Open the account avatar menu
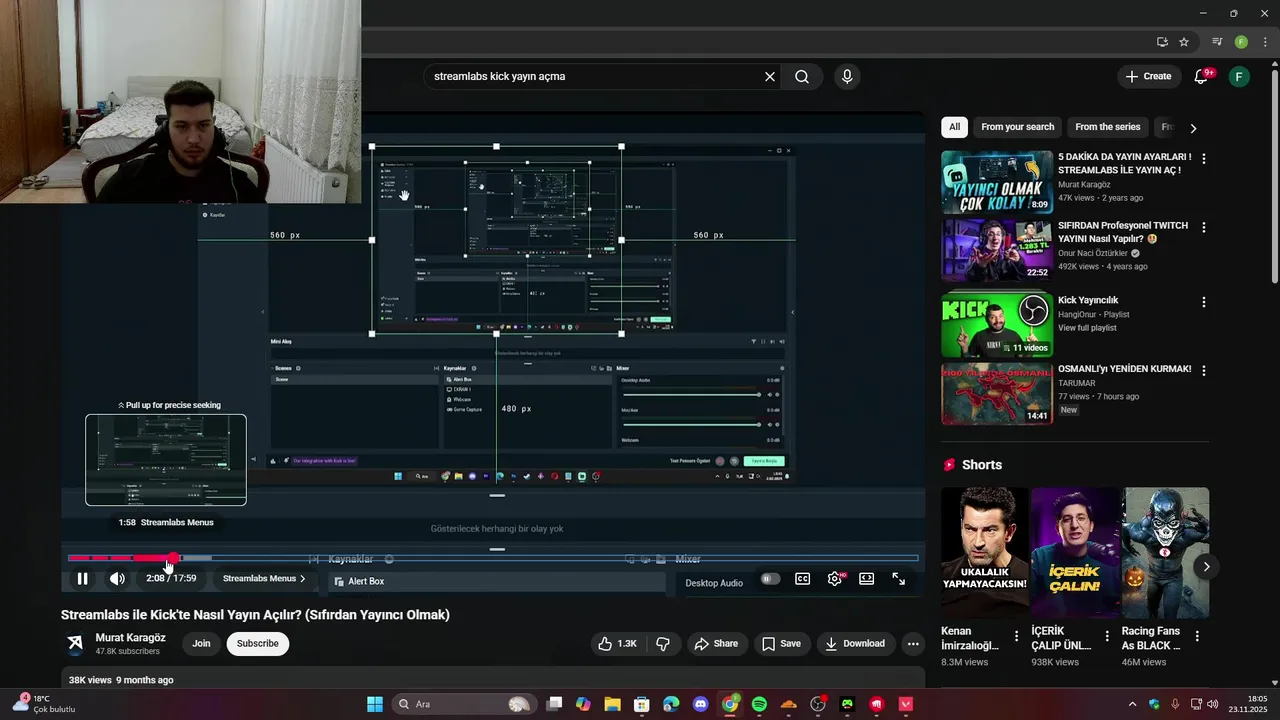Image resolution: width=1280 pixels, height=720 pixels. coord(1239,77)
